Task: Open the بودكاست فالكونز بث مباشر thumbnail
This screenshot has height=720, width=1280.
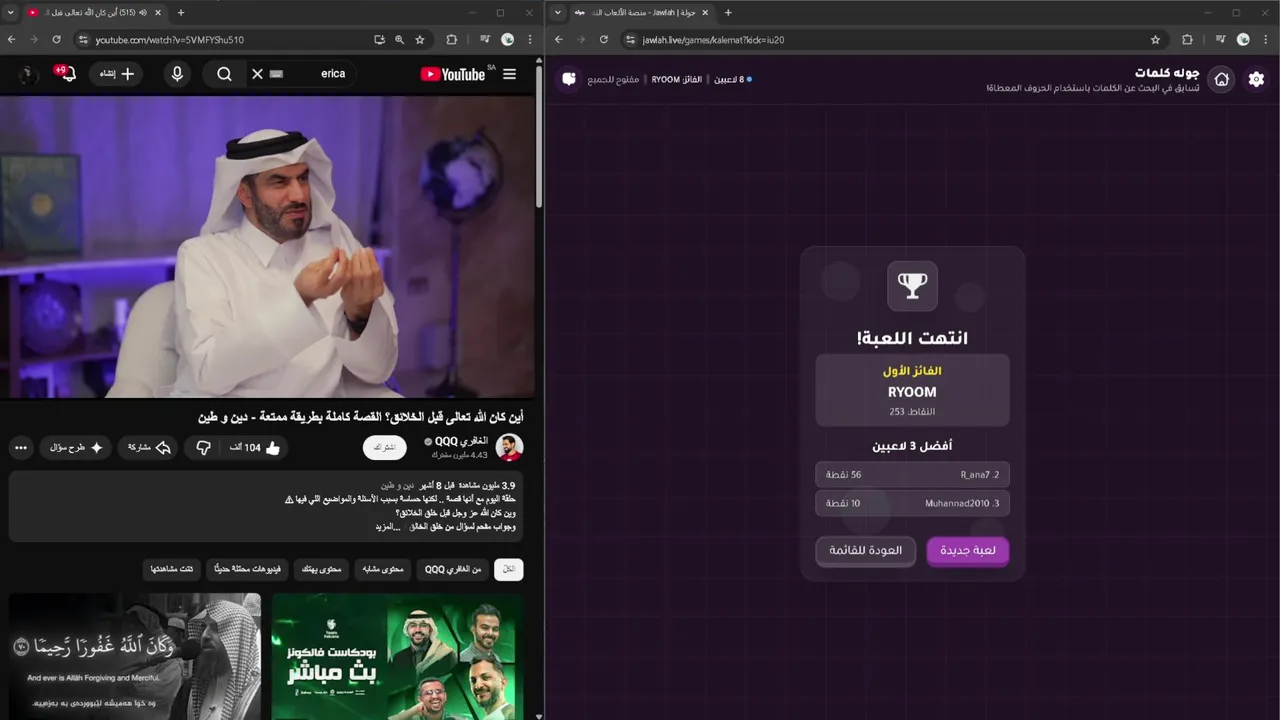Action: click(x=397, y=656)
